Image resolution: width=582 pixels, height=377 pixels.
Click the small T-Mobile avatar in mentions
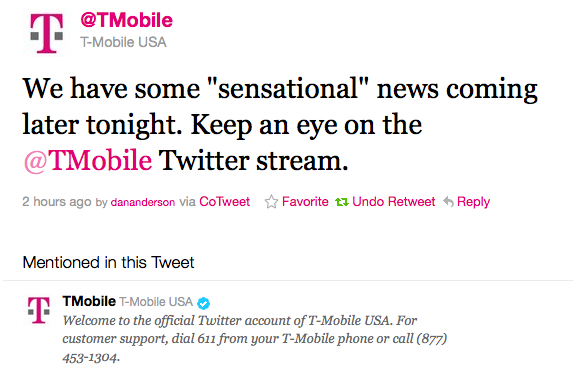[x=39, y=310]
